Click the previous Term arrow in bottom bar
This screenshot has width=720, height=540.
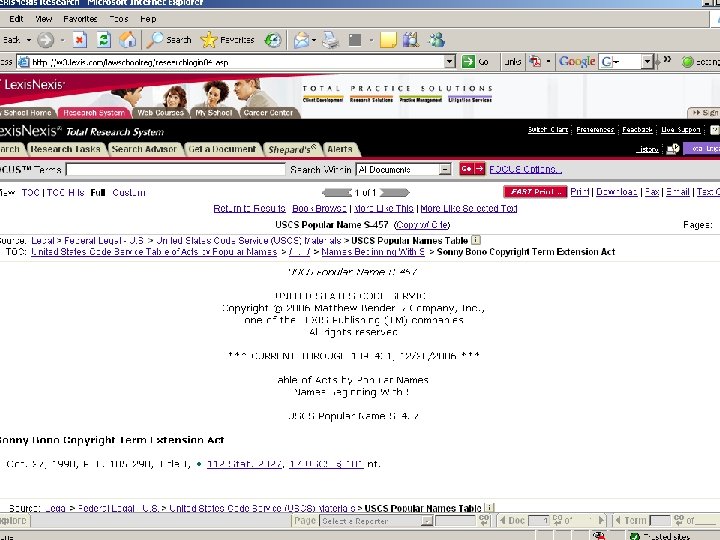pyautogui.click(x=618, y=520)
